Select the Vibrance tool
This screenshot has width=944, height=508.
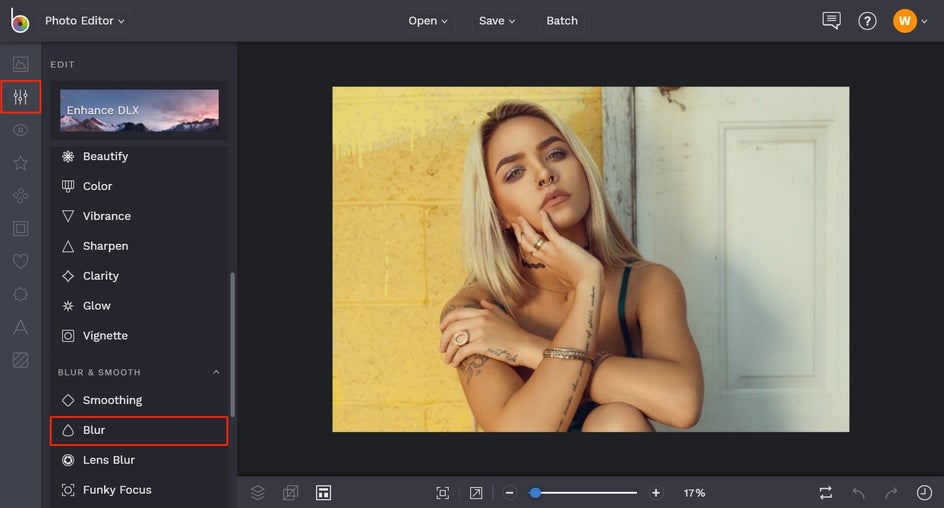[139, 216]
